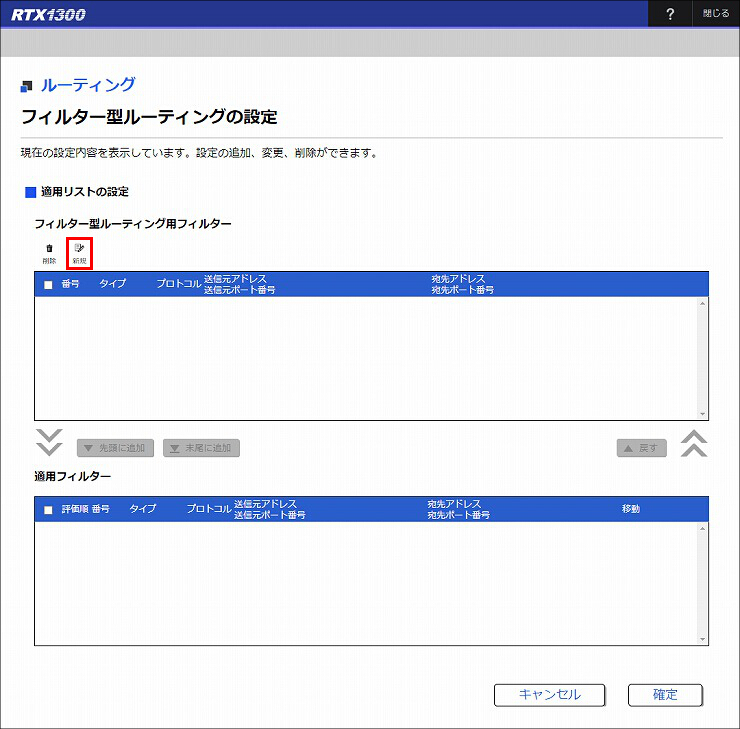740x729 pixels.
Task: Click the タイプ column header in upper table
Action: 113,284
